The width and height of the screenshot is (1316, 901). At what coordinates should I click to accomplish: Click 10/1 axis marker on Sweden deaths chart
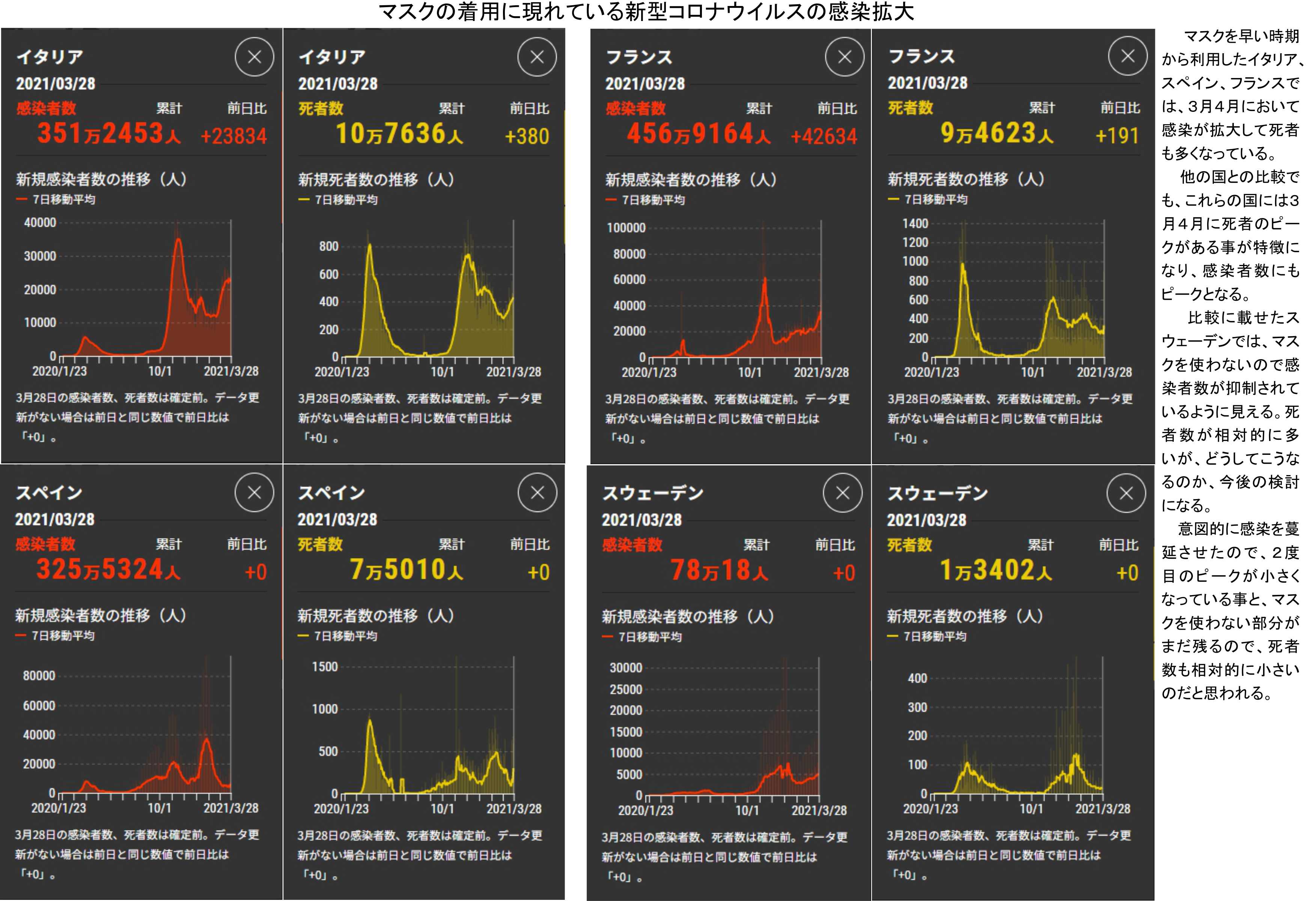click(1031, 809)
